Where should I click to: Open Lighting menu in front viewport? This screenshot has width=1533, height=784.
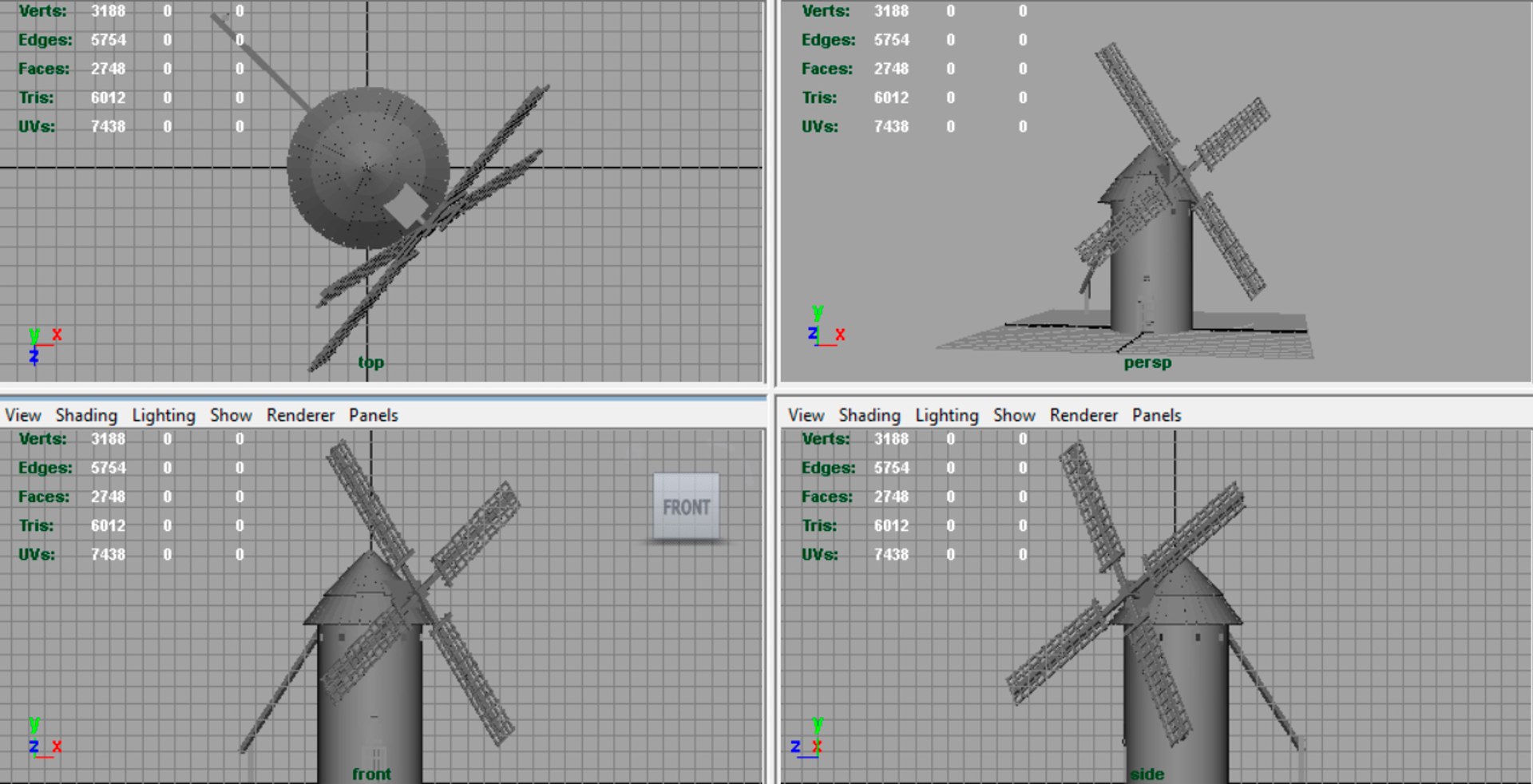pyautogui.click(x=164, y=415)
